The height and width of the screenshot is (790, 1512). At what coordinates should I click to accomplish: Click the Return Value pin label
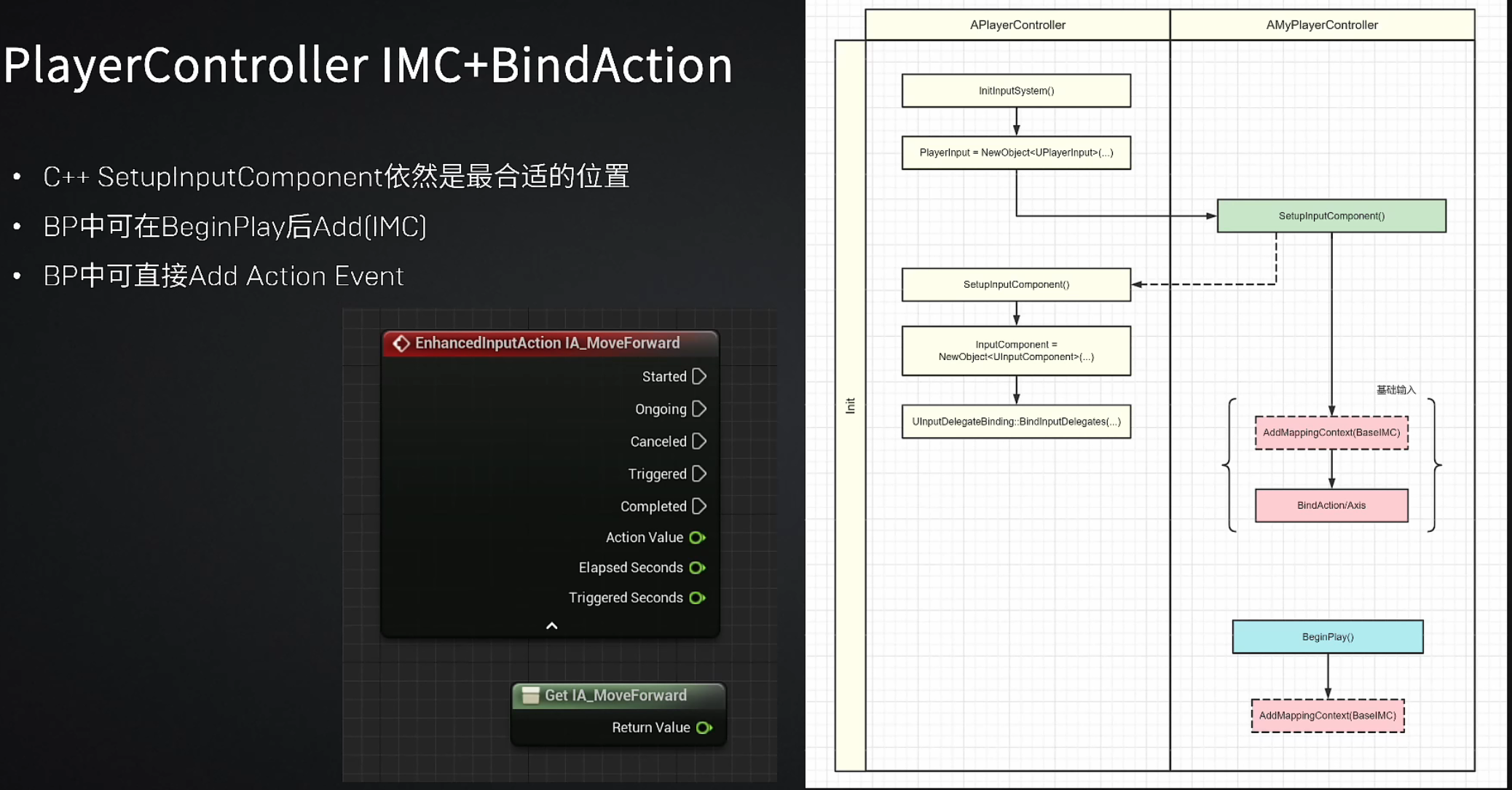point(651,728)
